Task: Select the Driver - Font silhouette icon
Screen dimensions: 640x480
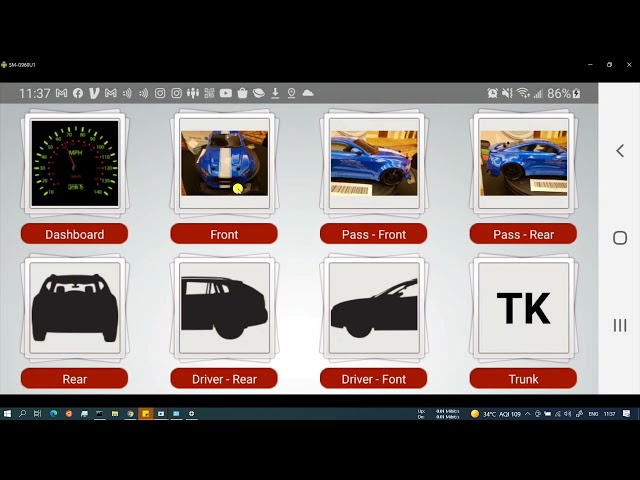Action: click(x=374, y=308)
